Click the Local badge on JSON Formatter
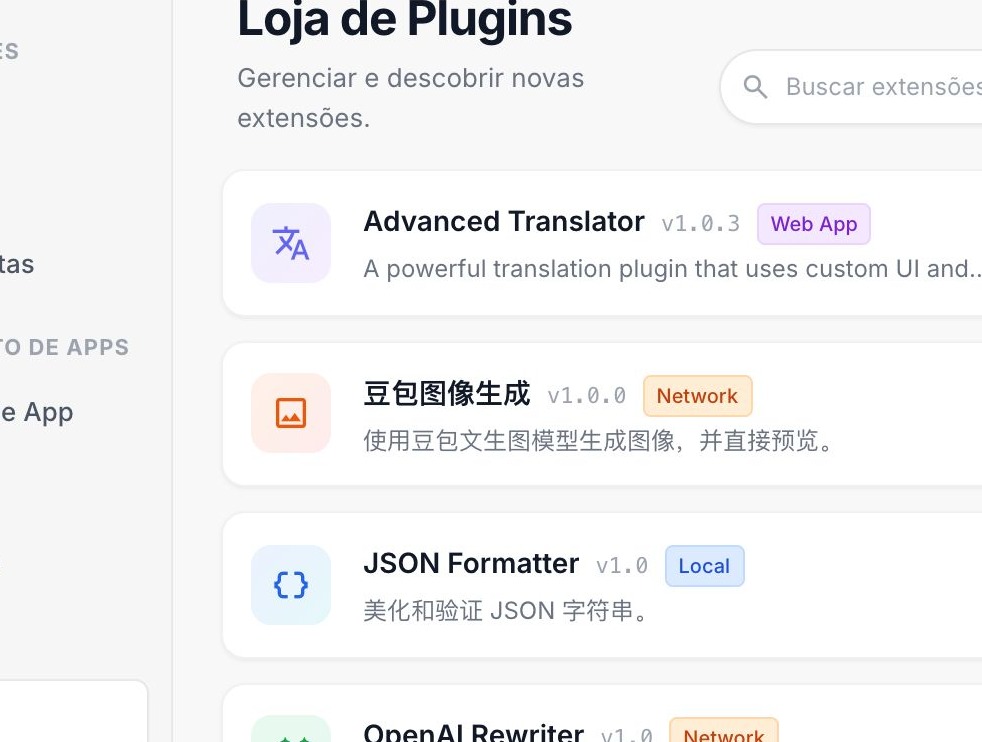Screen dimensions: 982x742 (705, 566)
